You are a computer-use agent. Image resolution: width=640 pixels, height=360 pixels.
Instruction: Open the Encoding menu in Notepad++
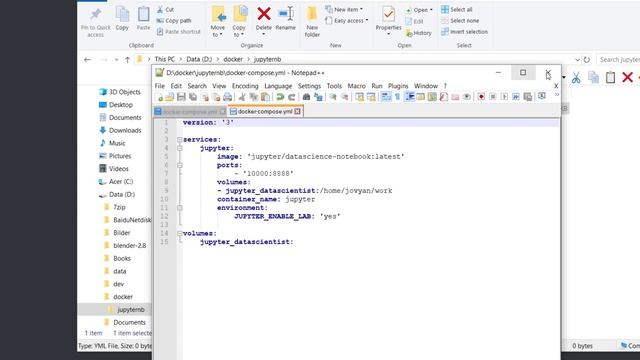tap(245, 86)
